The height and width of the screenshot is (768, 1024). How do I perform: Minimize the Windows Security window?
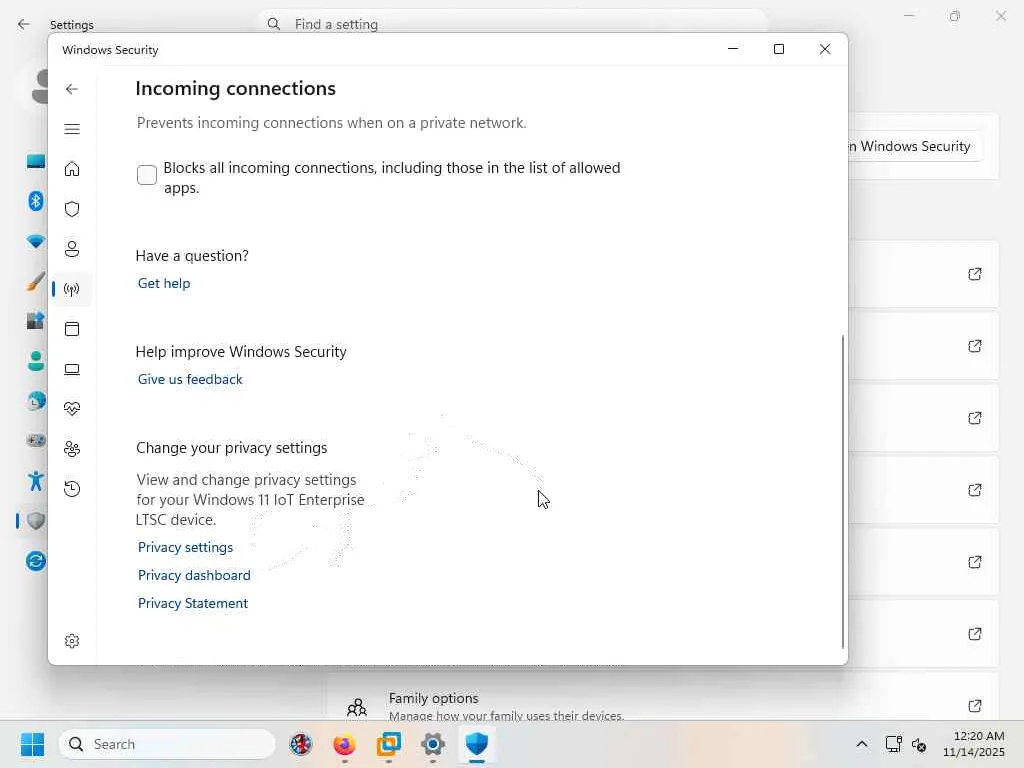pos(733,49)
